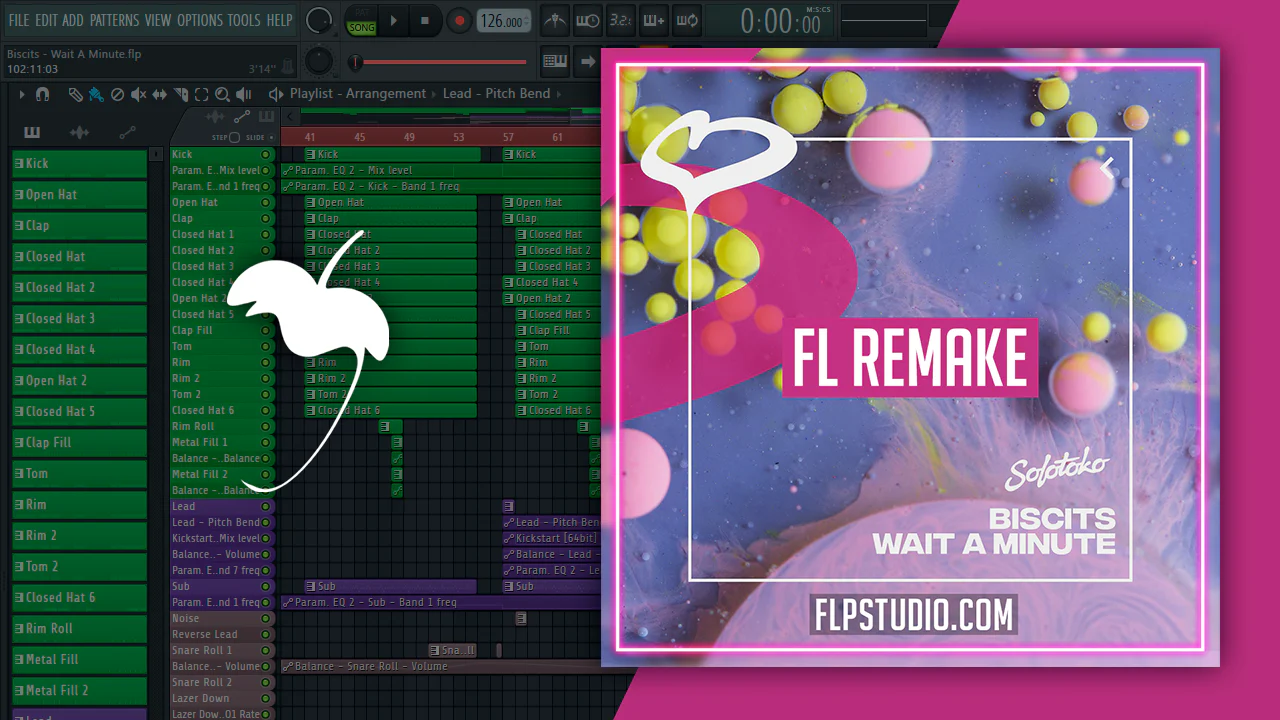The width and height of the screenshot is (1280, 720).
Task: Choose the Select marquee tool in the playlist
Action: click(201, 94)
